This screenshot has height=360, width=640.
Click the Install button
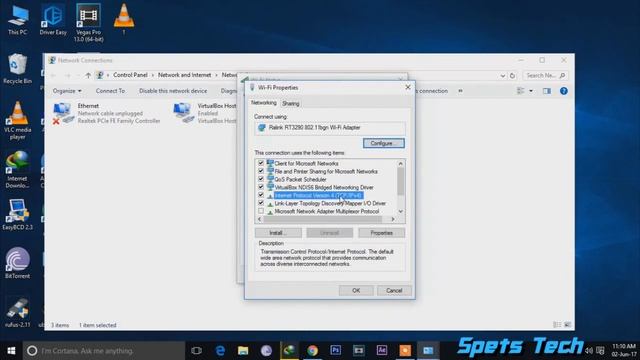pyautogui.click(x=278, y=233)
